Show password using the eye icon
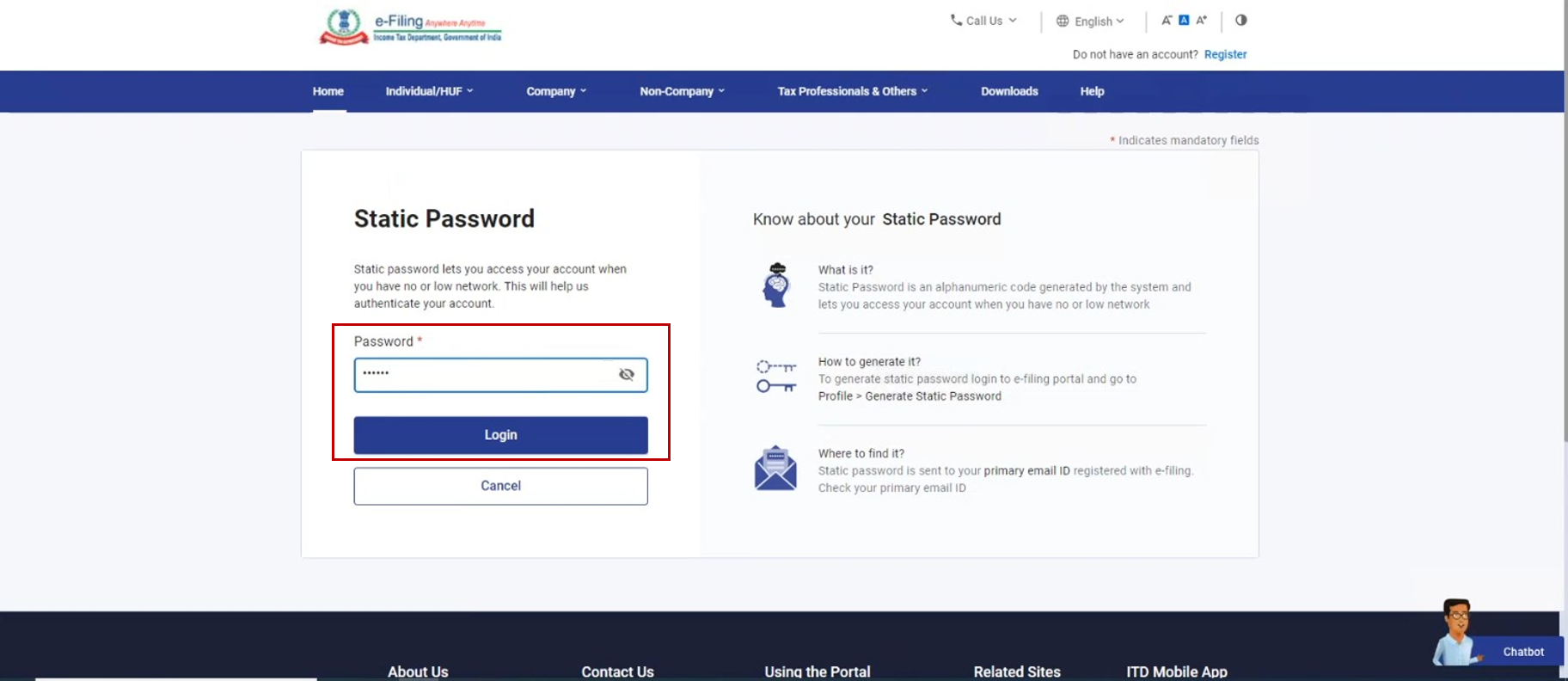The height and width of the screenshot is (681, 1568). (627, 374)
